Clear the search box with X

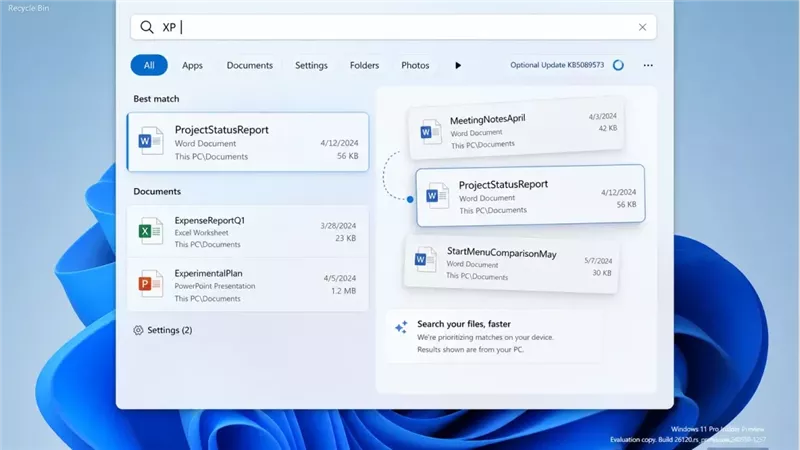(642, 27)
